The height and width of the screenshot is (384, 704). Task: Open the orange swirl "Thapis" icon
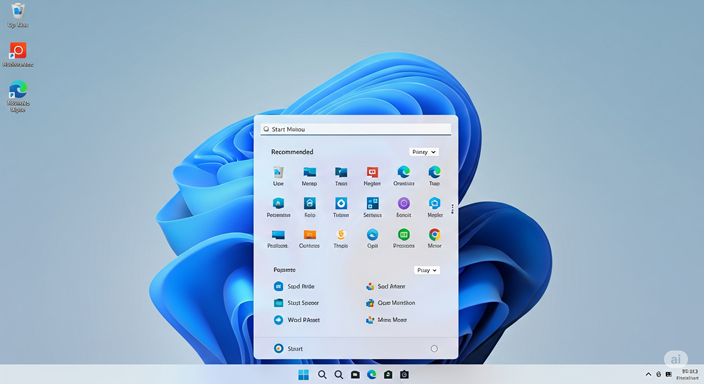(x=341, y=234)
